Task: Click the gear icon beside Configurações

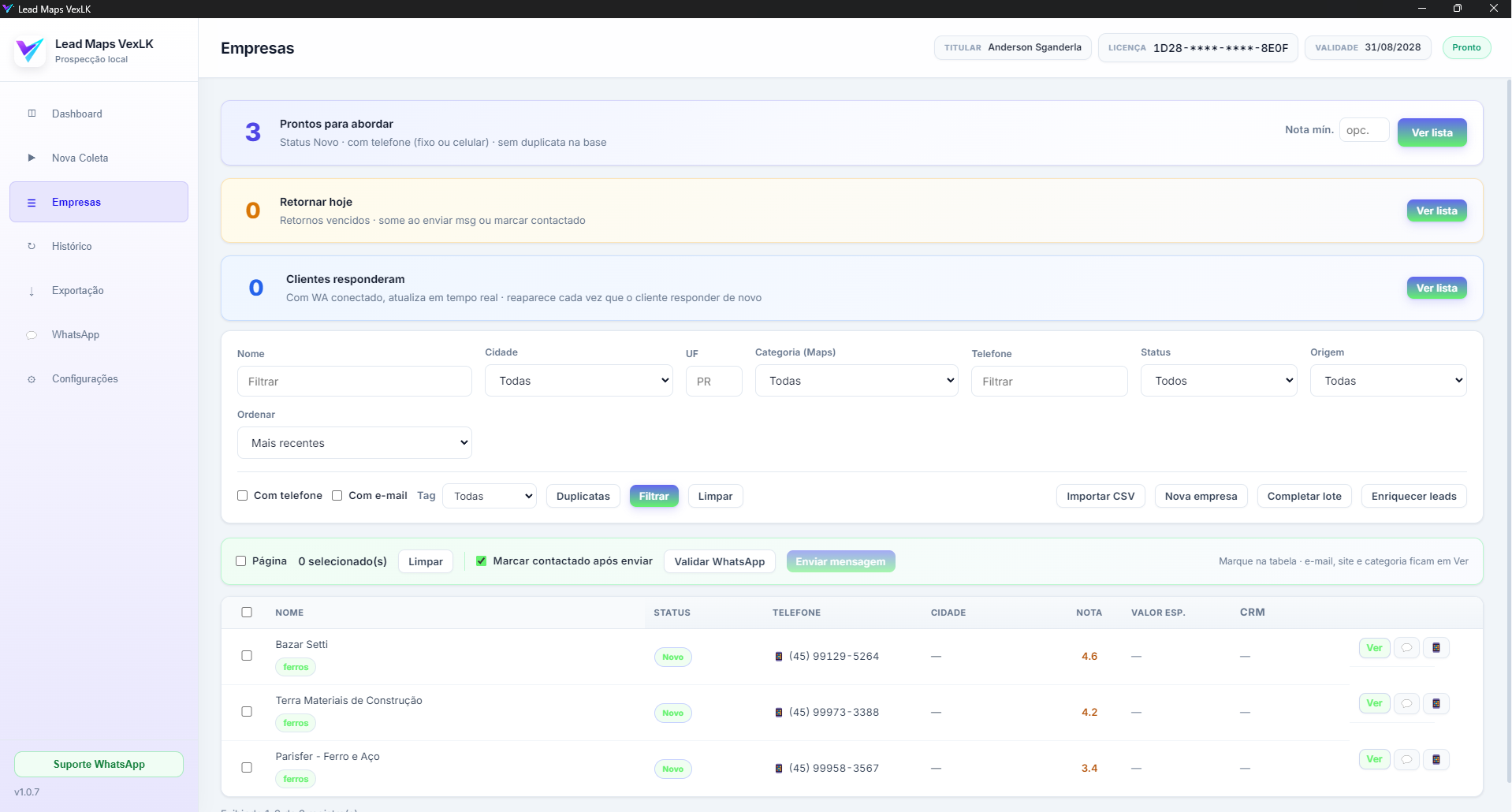Action: [x=32, y=379]
